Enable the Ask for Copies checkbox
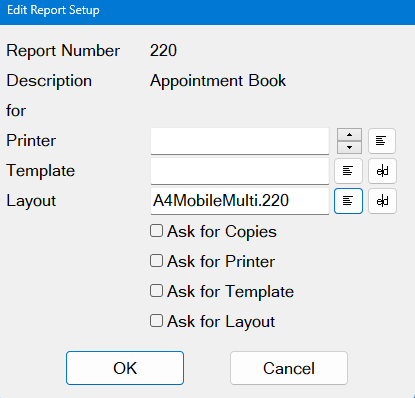Screen dimensions: 415x398 point(156,231)
